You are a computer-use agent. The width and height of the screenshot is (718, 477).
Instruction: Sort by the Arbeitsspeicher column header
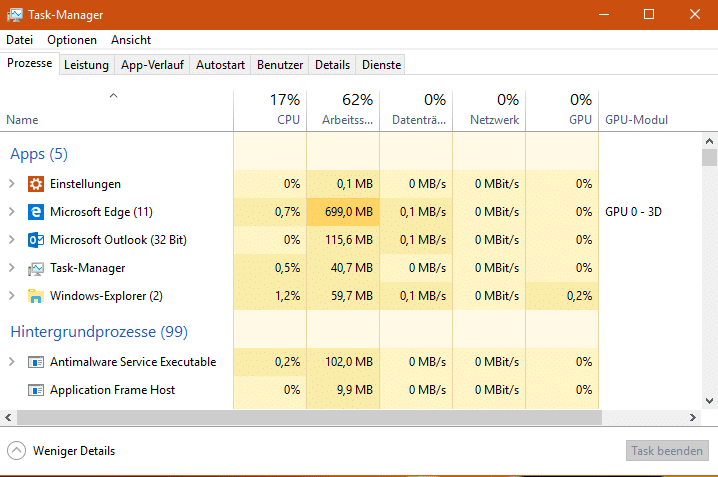point(343,110)
